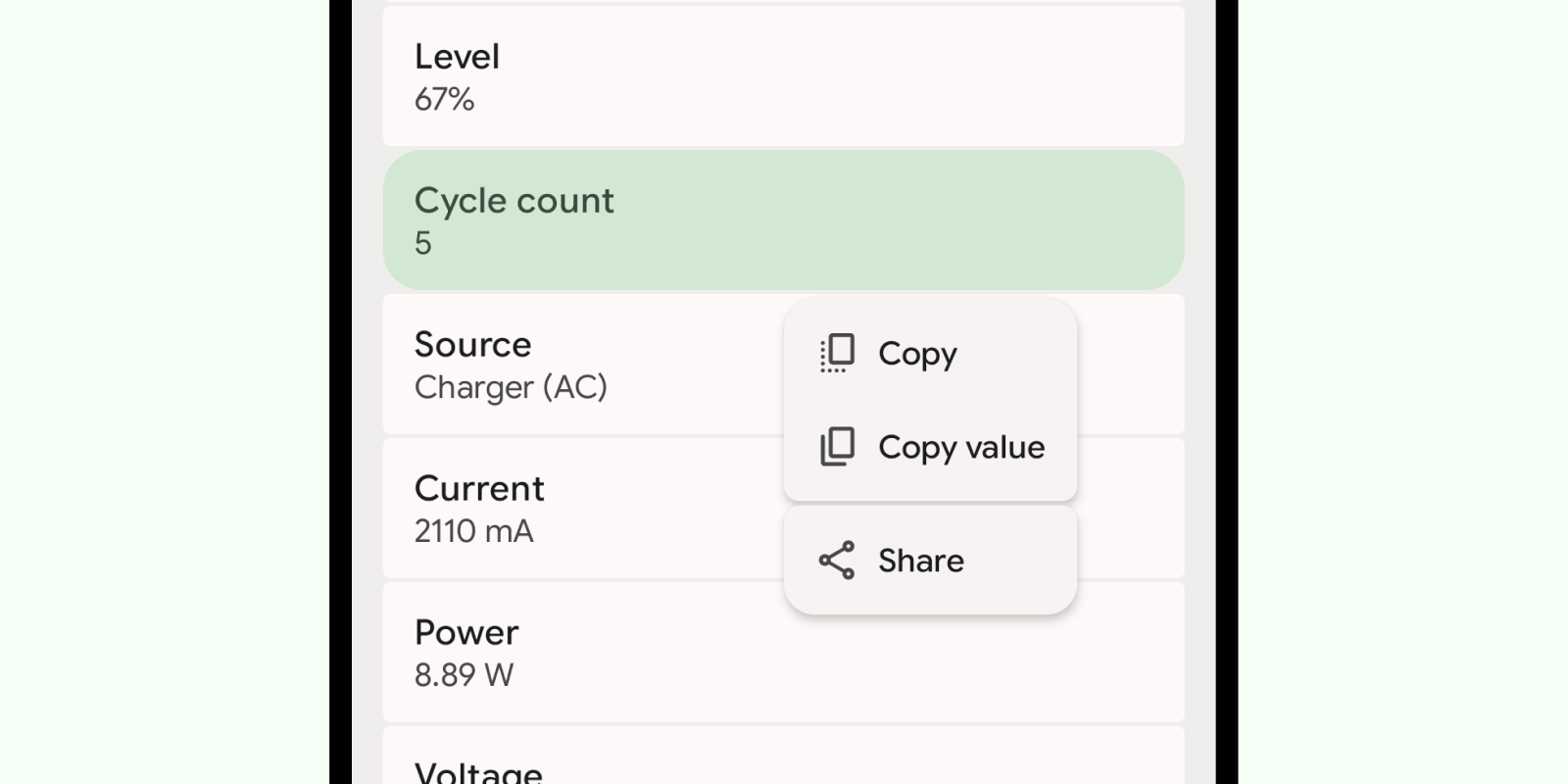Tap the Charger (AC) source value
Viewport: 1568px width, 784px height.
click(511, 387)
